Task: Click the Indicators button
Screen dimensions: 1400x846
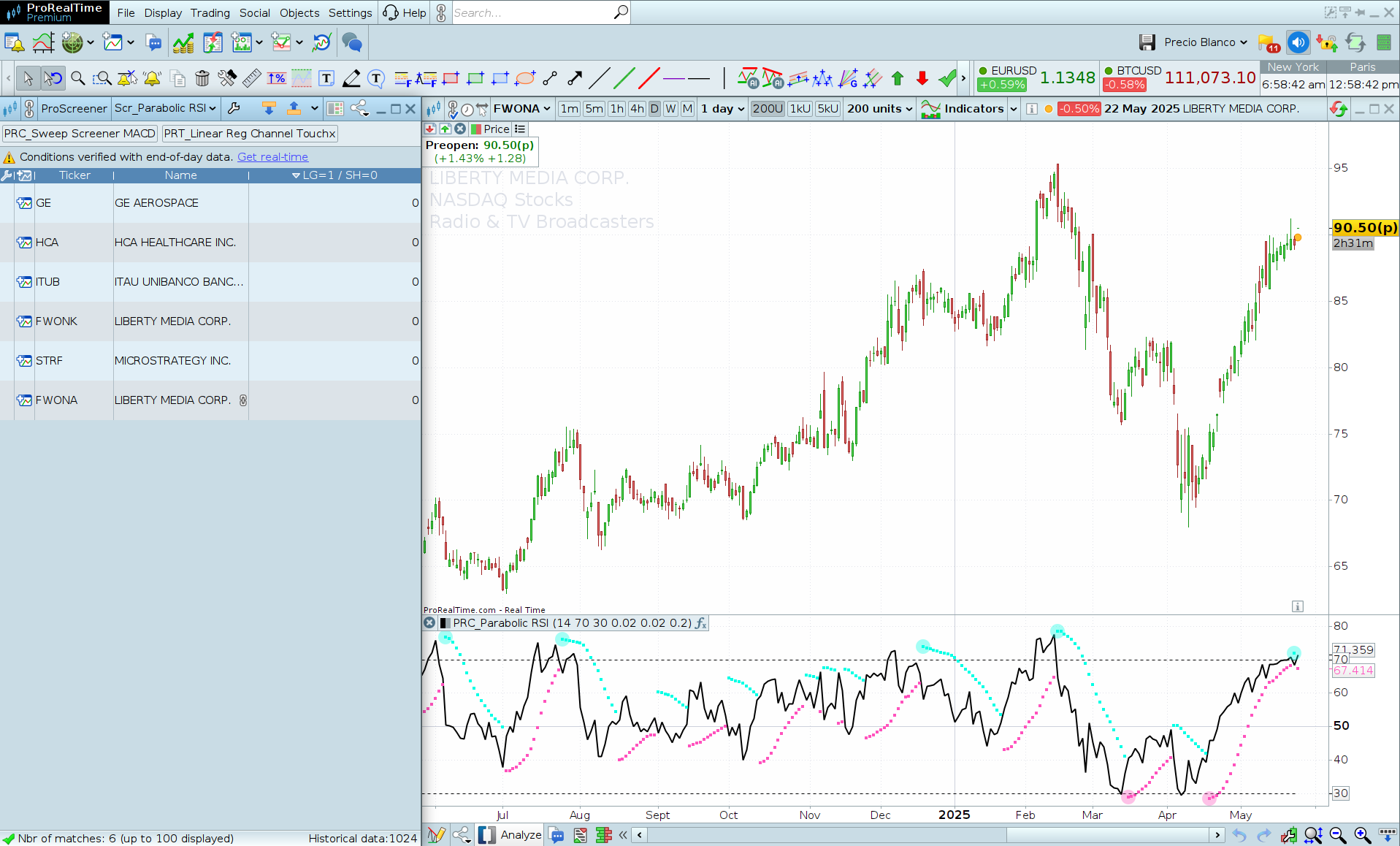Action: [964, 108]
